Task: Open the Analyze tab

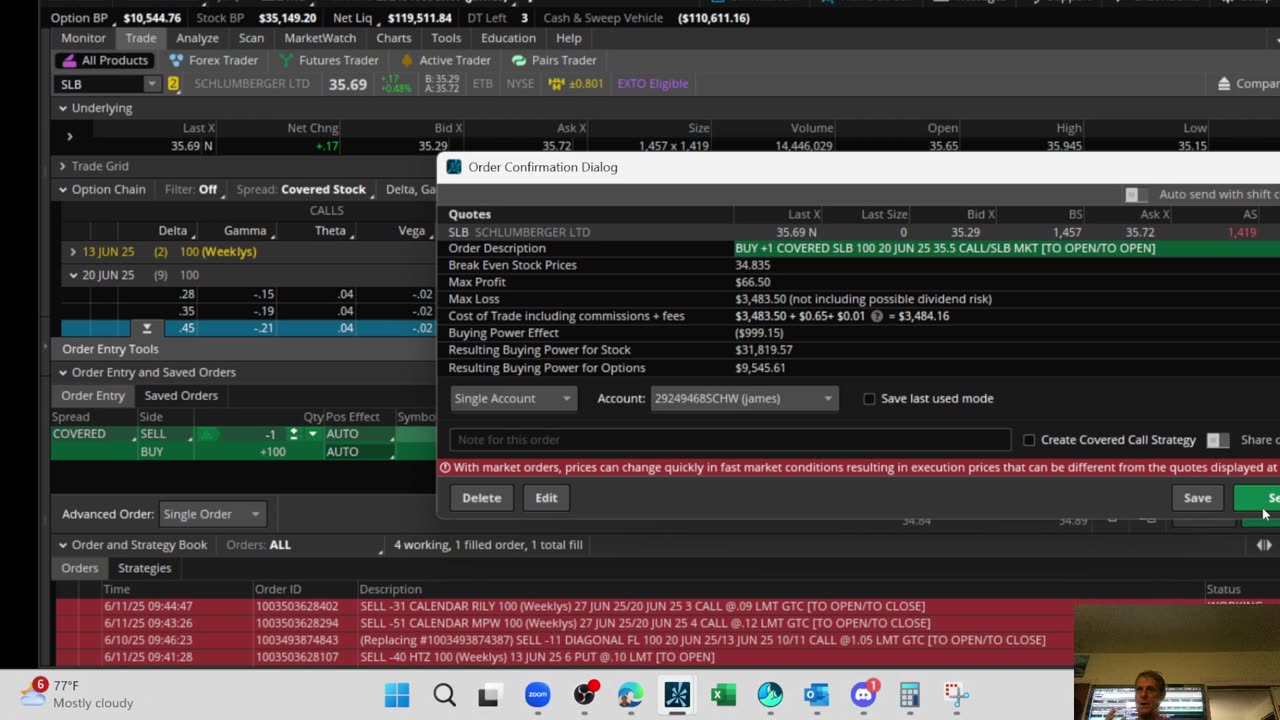Action: click(197, 38)
